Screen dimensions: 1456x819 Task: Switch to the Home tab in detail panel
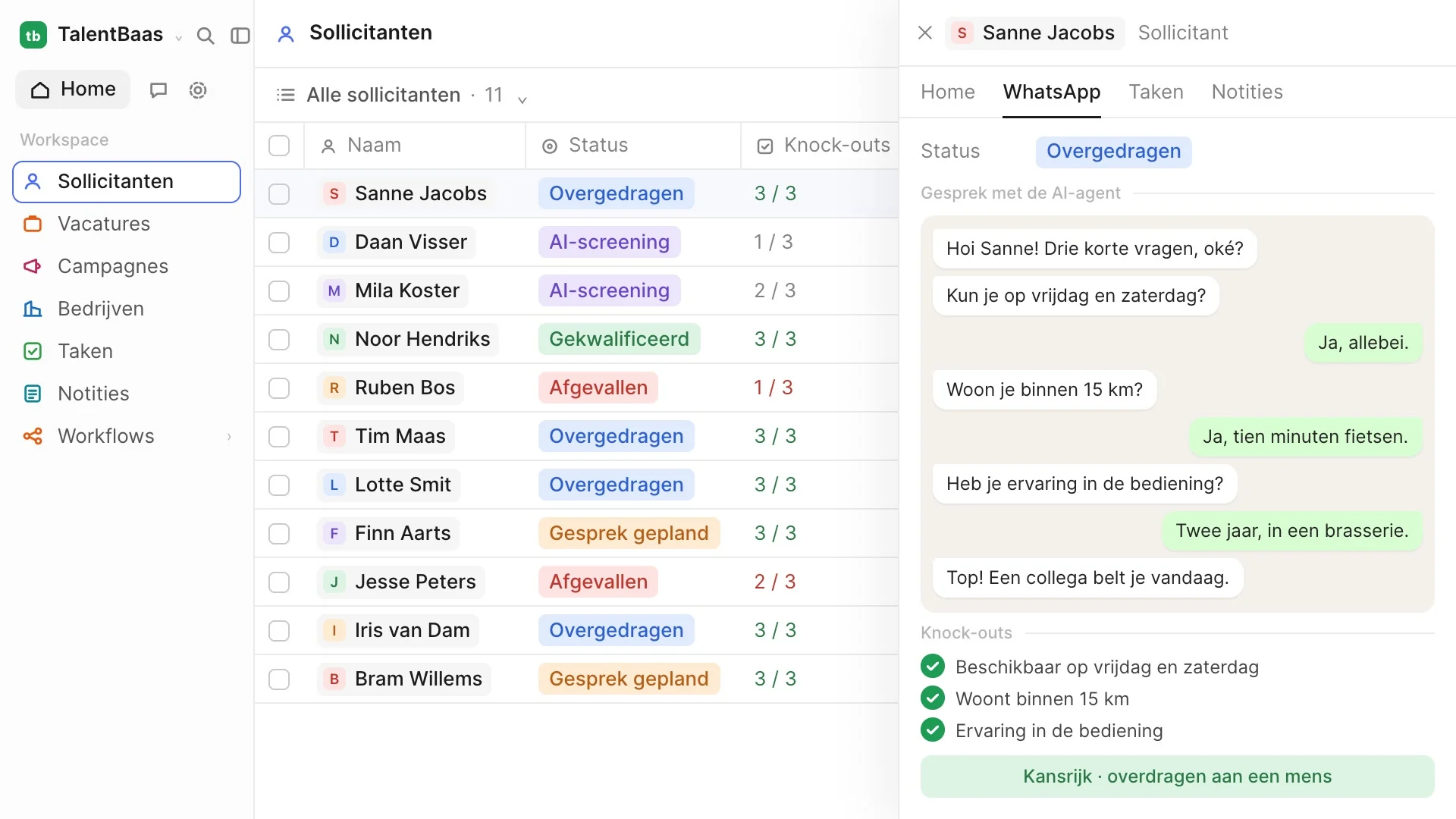(x=947, y=92)
